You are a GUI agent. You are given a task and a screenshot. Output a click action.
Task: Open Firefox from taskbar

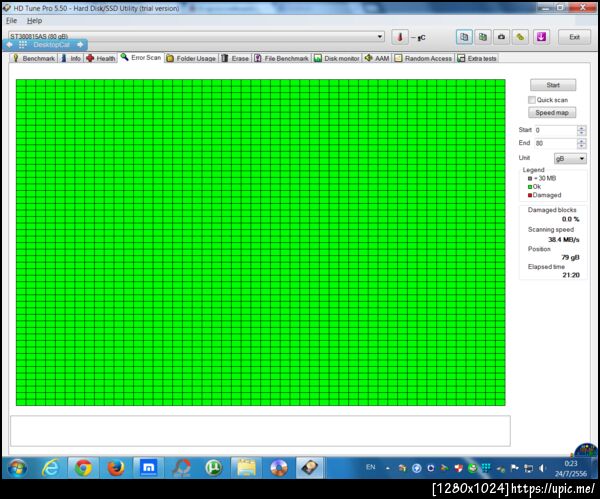(x=116, y=468)
